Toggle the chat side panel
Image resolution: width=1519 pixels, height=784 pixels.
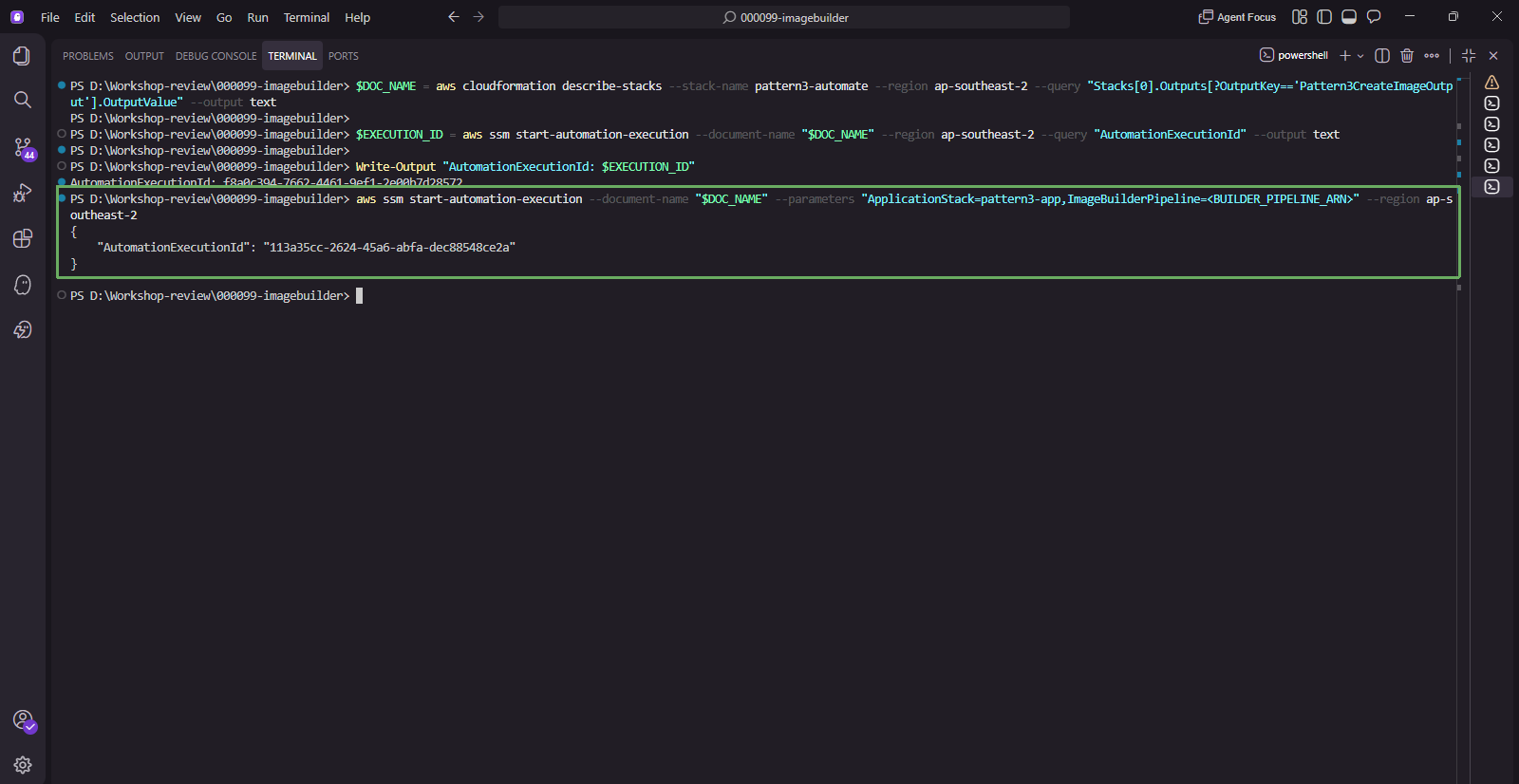tap(1374, 17)
